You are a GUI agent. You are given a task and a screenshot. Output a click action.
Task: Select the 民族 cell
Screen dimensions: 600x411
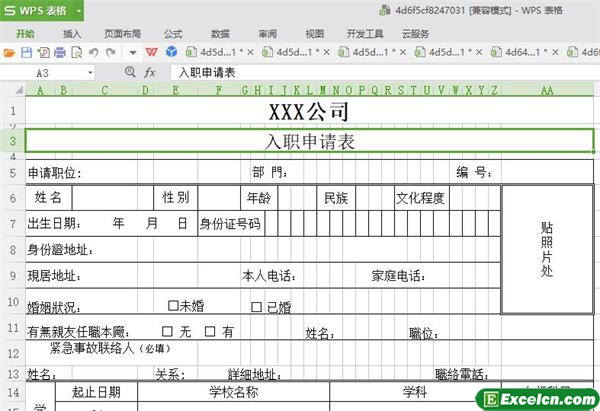[336, 198]
